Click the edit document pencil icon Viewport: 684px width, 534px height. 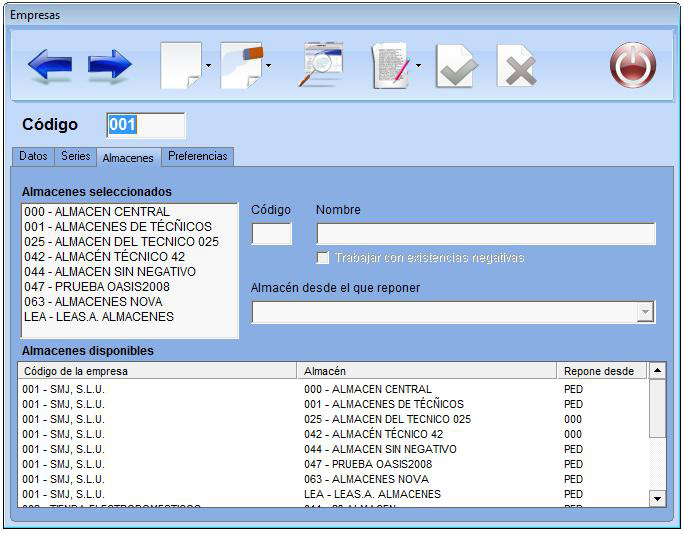tap(391, 65)
